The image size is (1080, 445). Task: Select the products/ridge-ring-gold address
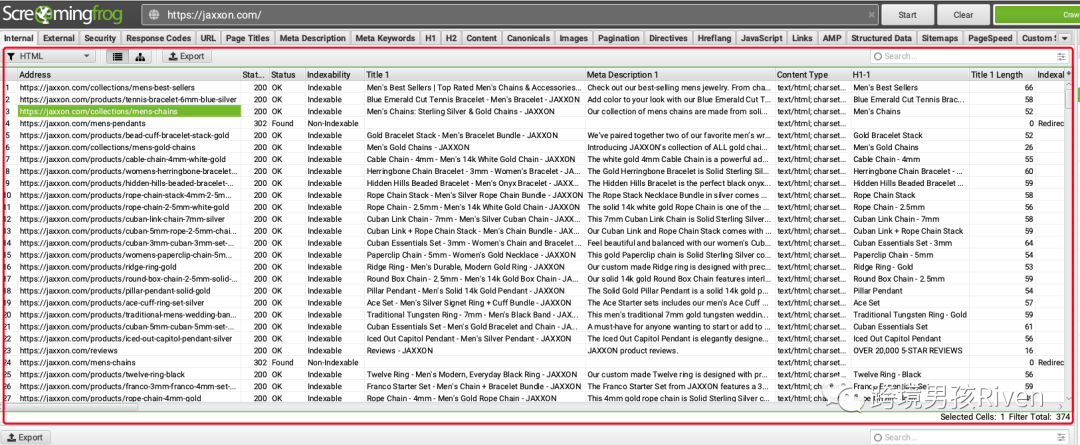click(x=129, y=267)
